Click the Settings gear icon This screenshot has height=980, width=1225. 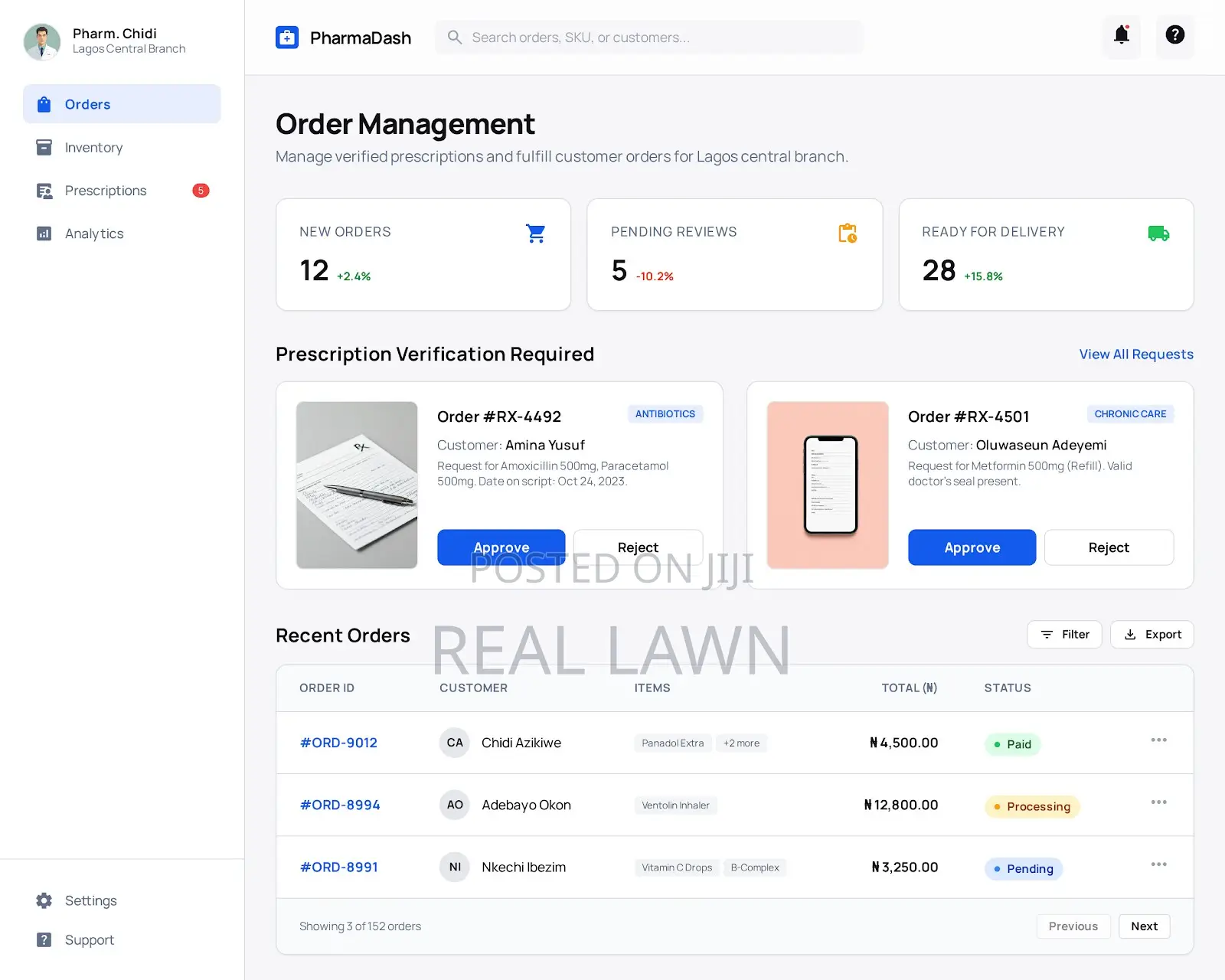click(44, 900)
